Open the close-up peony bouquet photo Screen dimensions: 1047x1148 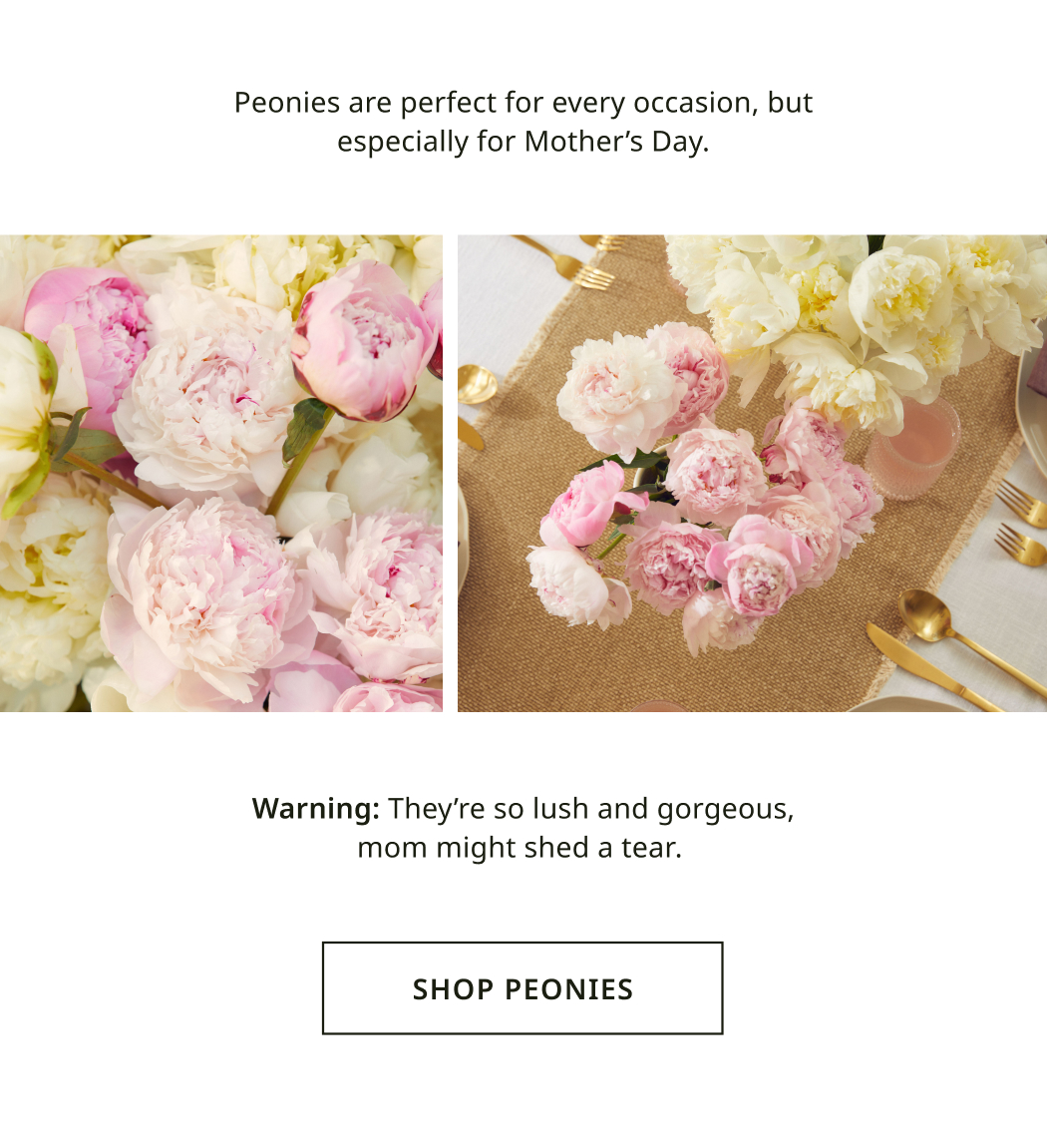tap(220, 473)
